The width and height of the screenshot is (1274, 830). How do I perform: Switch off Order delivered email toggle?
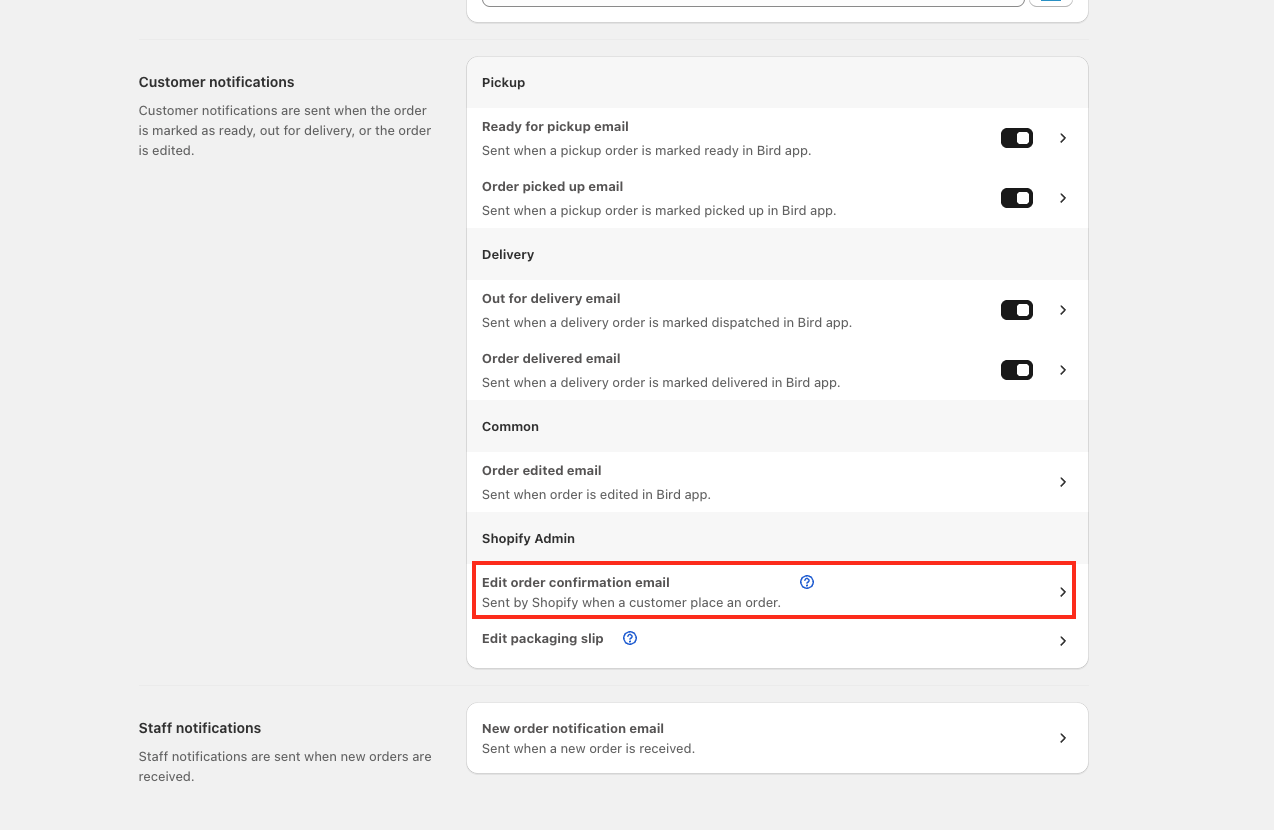point(1017,370)
